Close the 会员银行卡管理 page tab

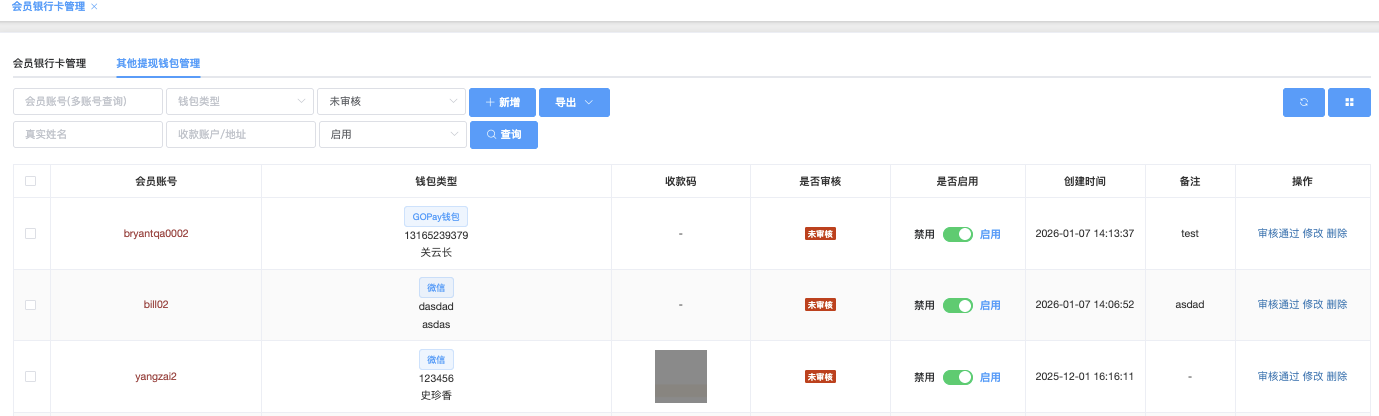point(94,6)
